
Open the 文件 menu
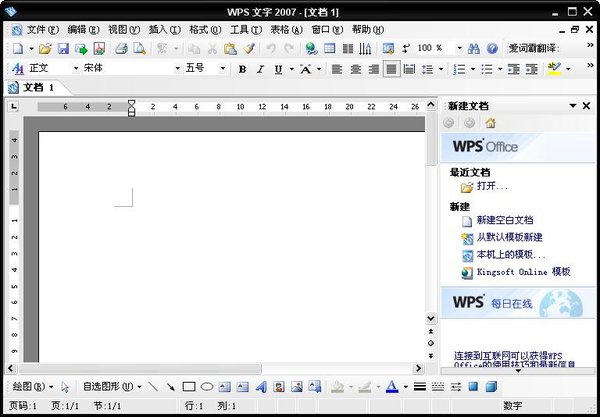pyautogui.click(x=42, y=30)
